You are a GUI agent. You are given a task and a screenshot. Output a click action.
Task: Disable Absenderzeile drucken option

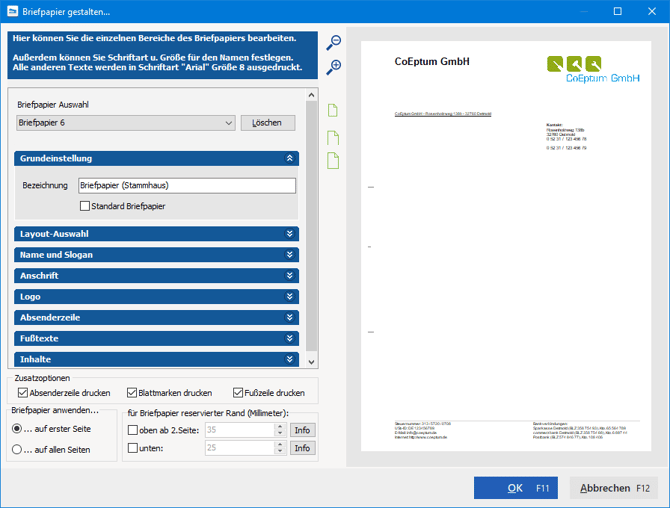point(24,393)
